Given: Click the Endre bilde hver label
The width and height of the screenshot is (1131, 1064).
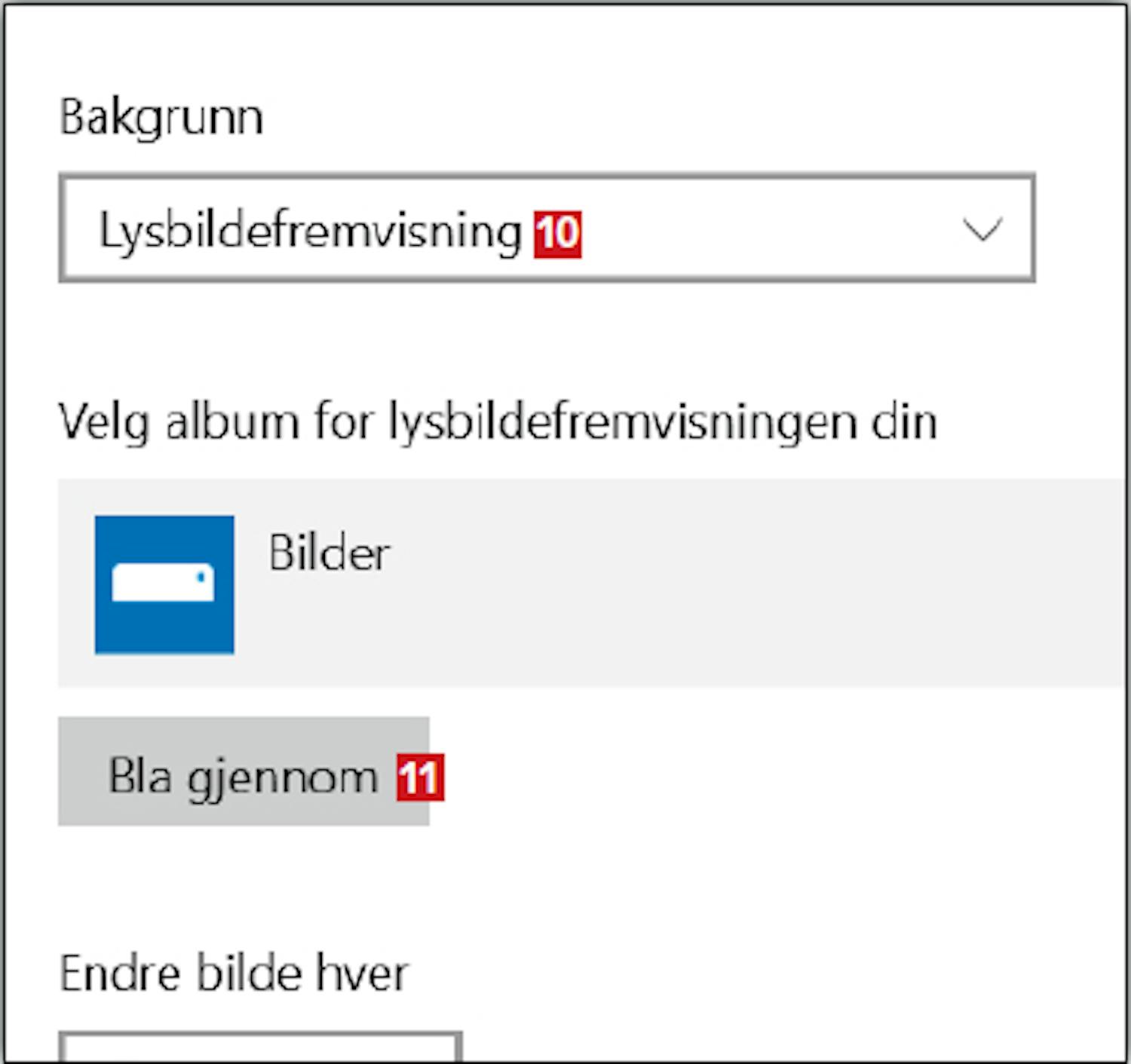Looking at the screenshot, I should tap(234, 974).
